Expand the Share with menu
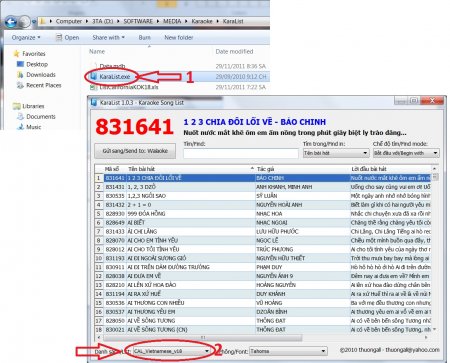 108,38
